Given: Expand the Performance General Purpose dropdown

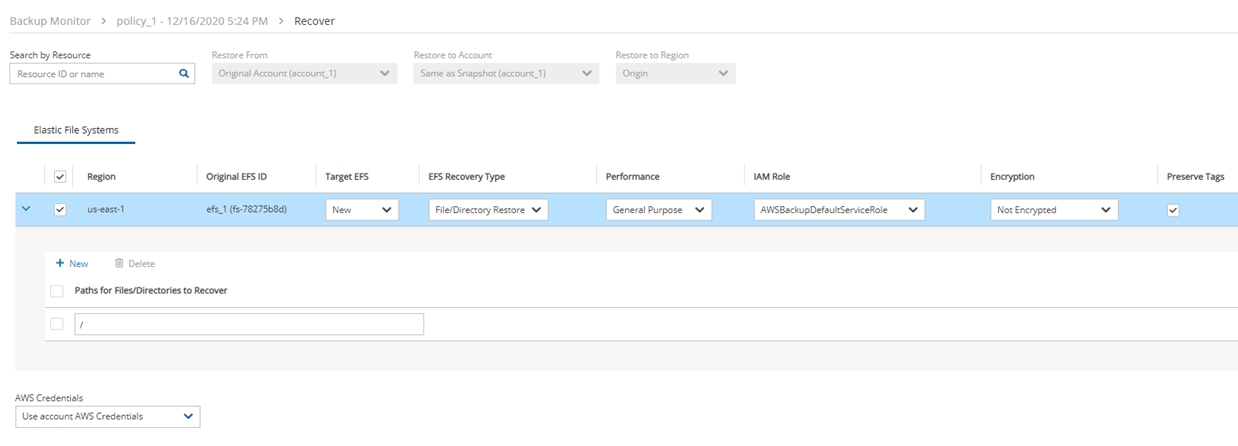Looking at the screenshot, I should tap(658, 210).
